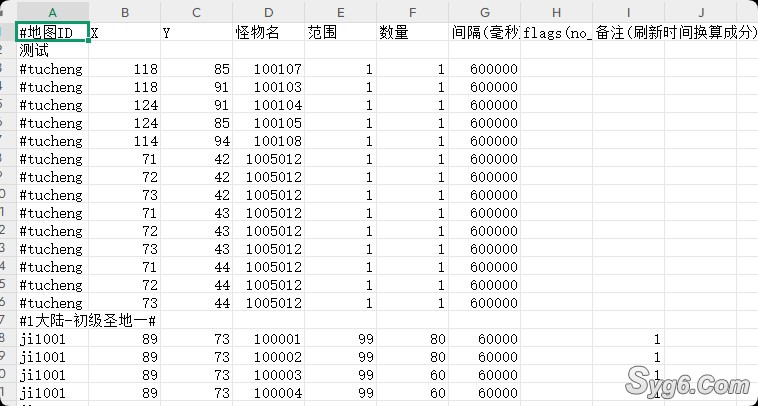Select column G header
Image resolution: width=758 pixels, height=406 pixels.
pos(484,12)
